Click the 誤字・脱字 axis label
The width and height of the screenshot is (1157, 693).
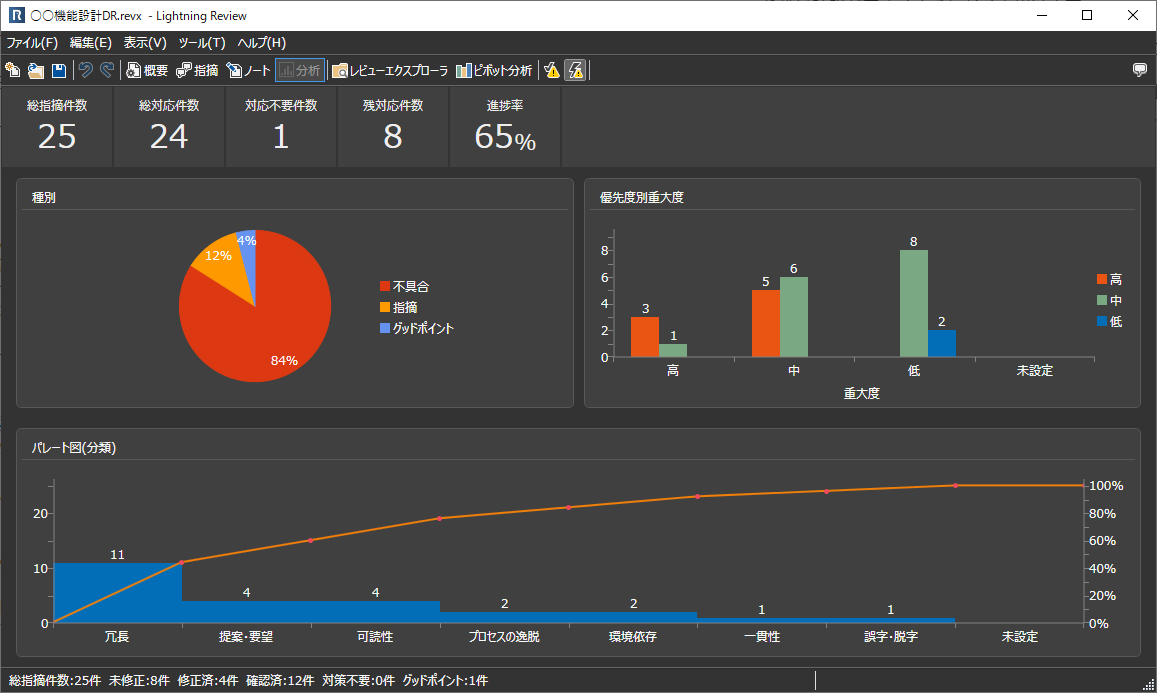pos(891,636)
